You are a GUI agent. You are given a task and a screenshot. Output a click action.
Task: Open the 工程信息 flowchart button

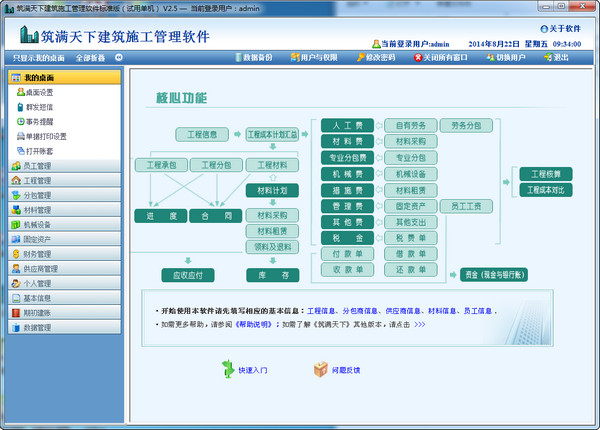(x=202, y=134)
